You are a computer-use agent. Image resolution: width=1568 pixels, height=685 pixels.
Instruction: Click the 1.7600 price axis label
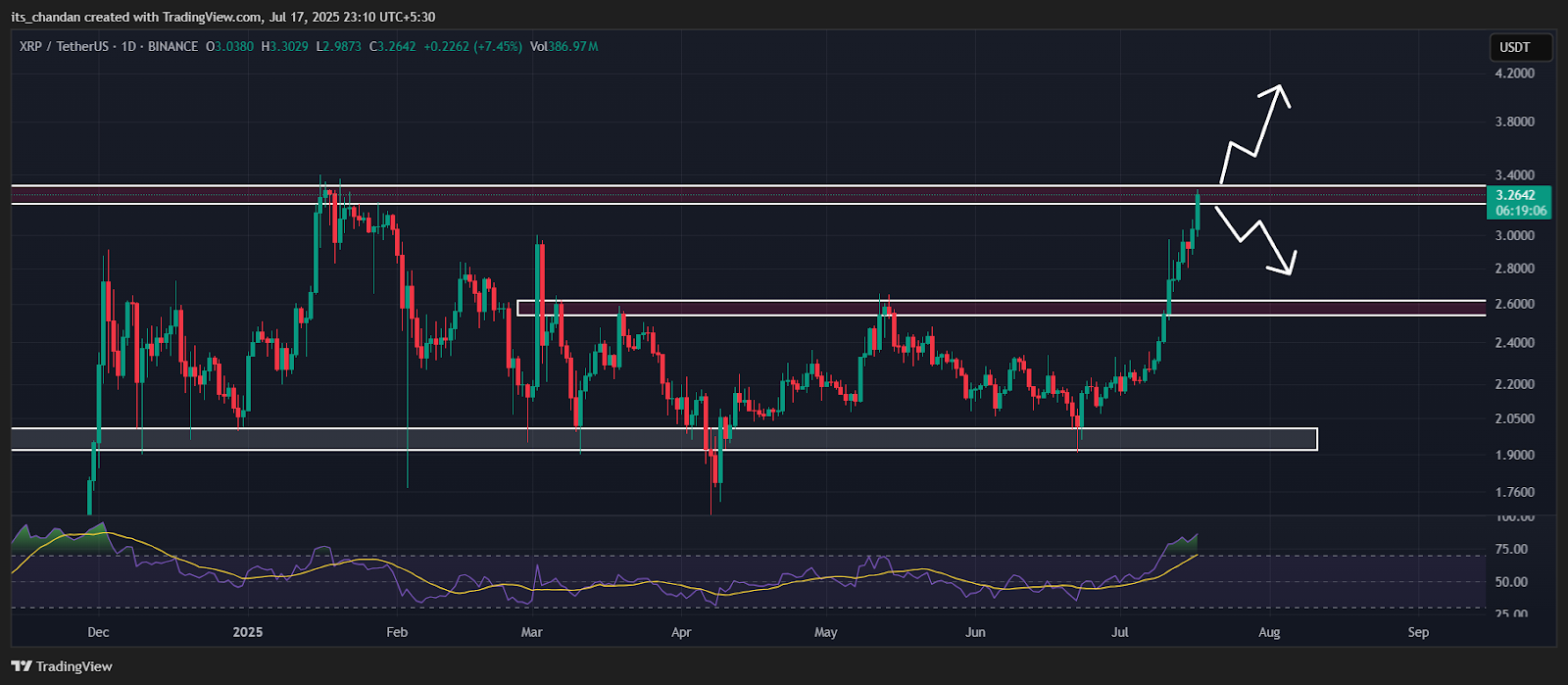[1515, 493]
